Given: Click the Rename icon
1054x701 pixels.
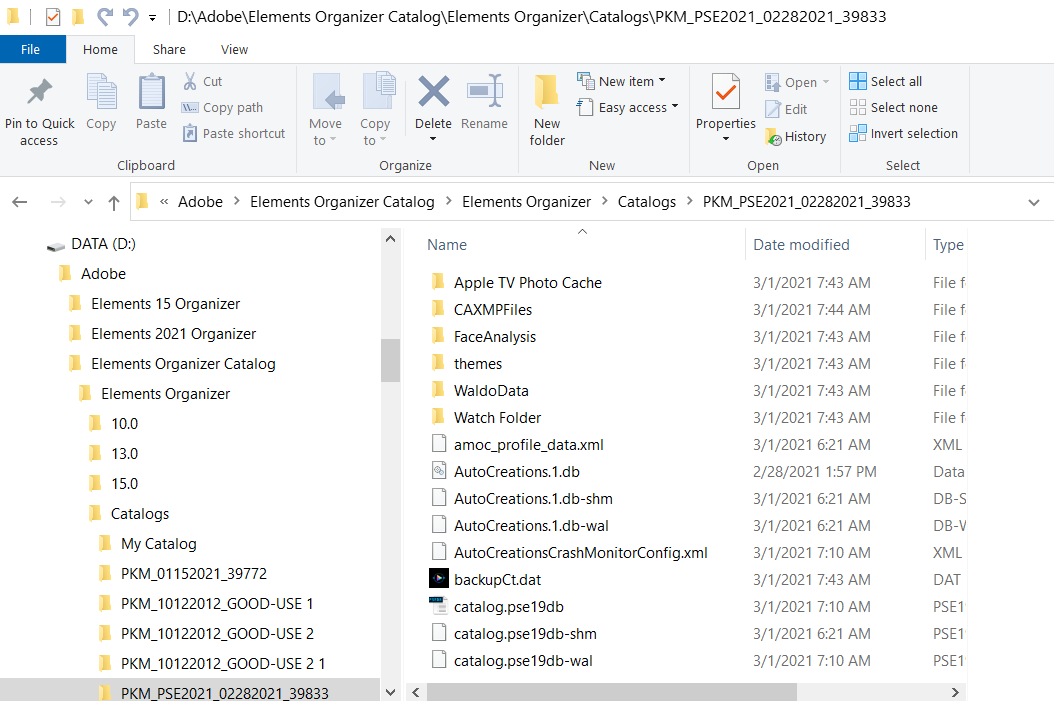Looking at the screenshot, I should (x=485, y=90).
